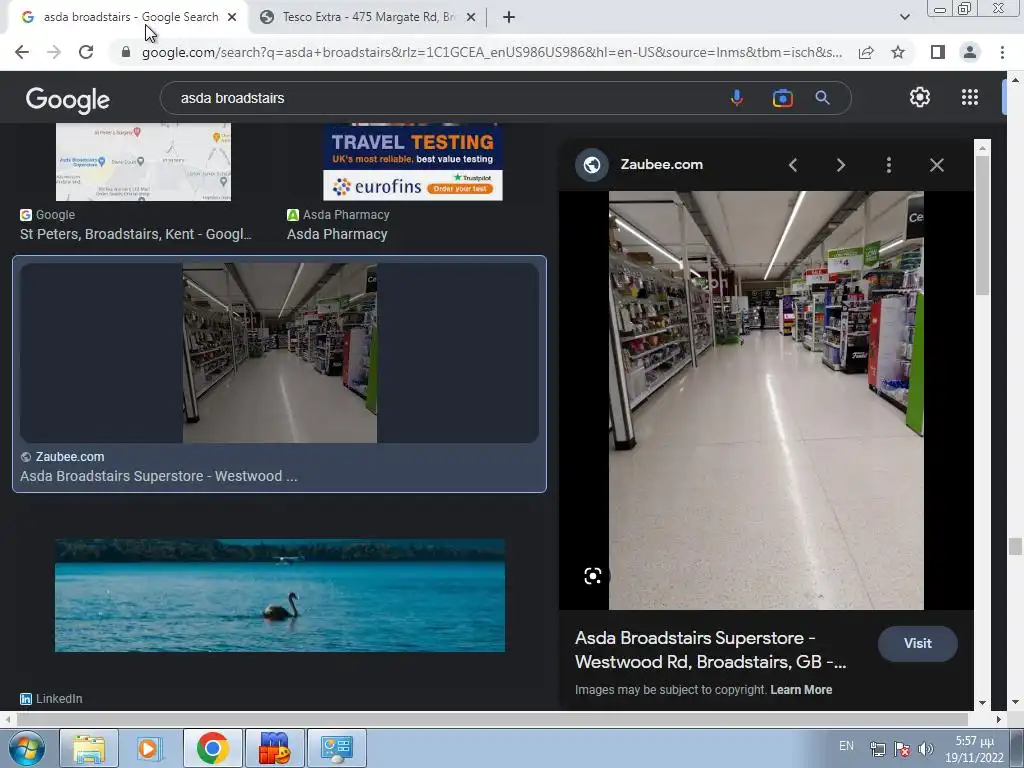Open taskbar clock showing 19/11/2022
Viewport: 1024px width, 768px height.
[x=974, y=749]
